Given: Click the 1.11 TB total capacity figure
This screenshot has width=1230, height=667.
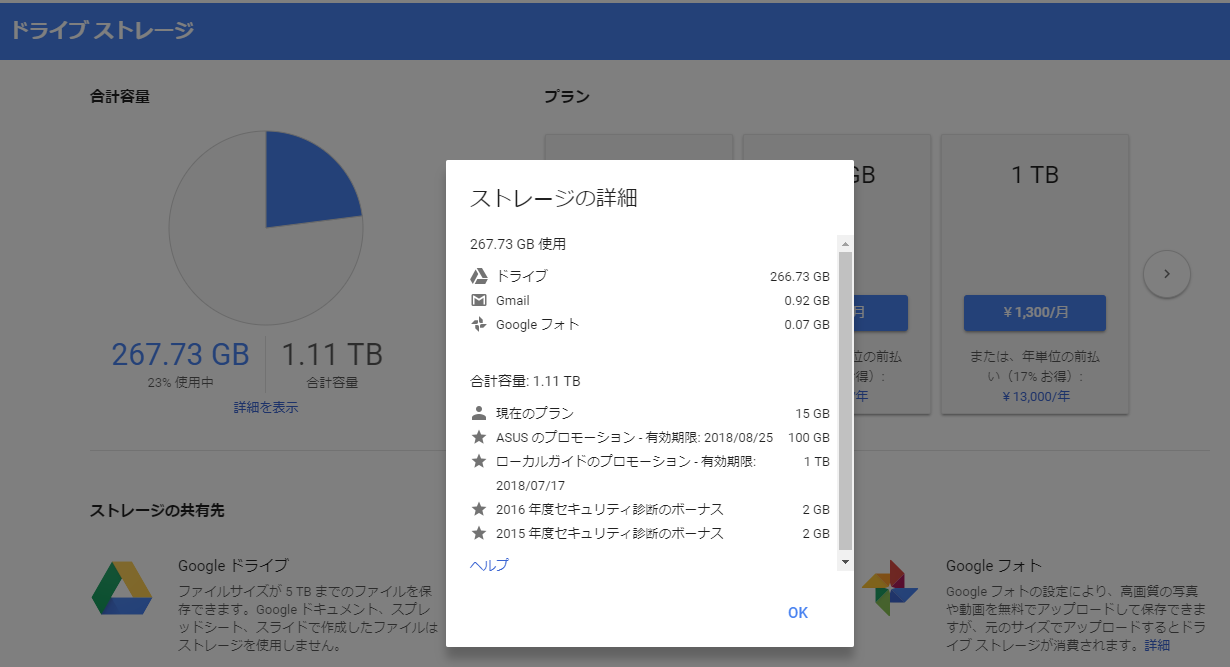Looking at the screenshot, I should [332, 354].
